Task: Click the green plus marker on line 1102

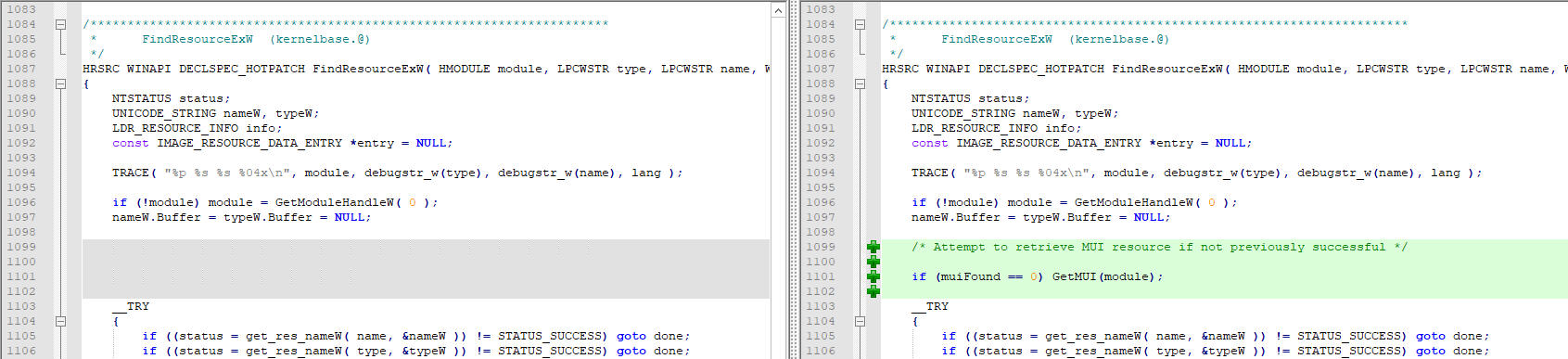Action: coord(873,291)
